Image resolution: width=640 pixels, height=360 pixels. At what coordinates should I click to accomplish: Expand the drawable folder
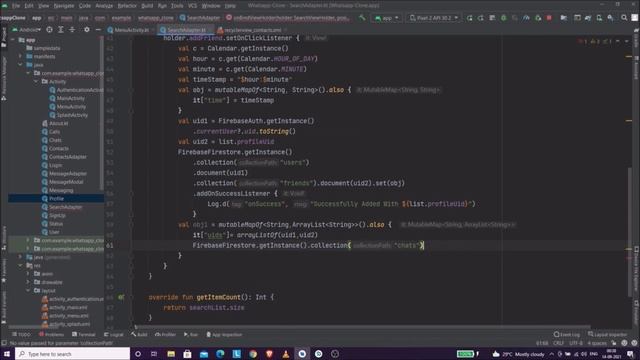pyautogui.click(x=28, y=282)
